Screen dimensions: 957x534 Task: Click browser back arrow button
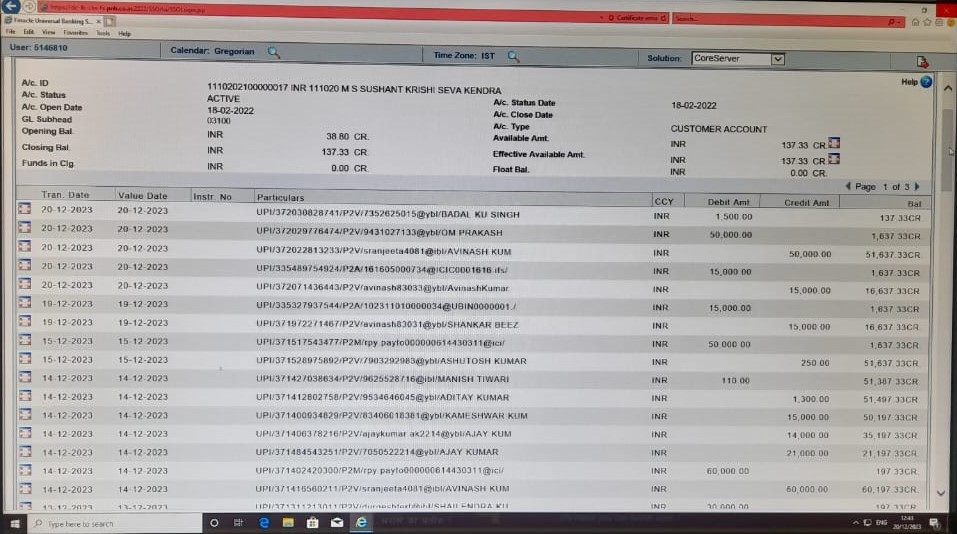(11, 7)
